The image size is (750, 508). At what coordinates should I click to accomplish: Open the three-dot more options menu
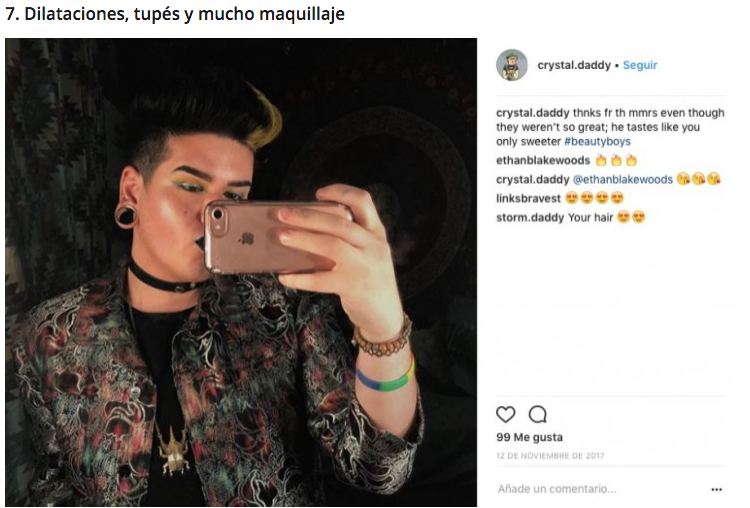(716, 489)
